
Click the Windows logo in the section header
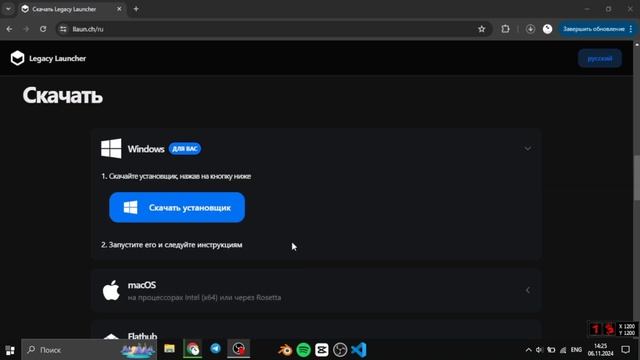point(111,148)
